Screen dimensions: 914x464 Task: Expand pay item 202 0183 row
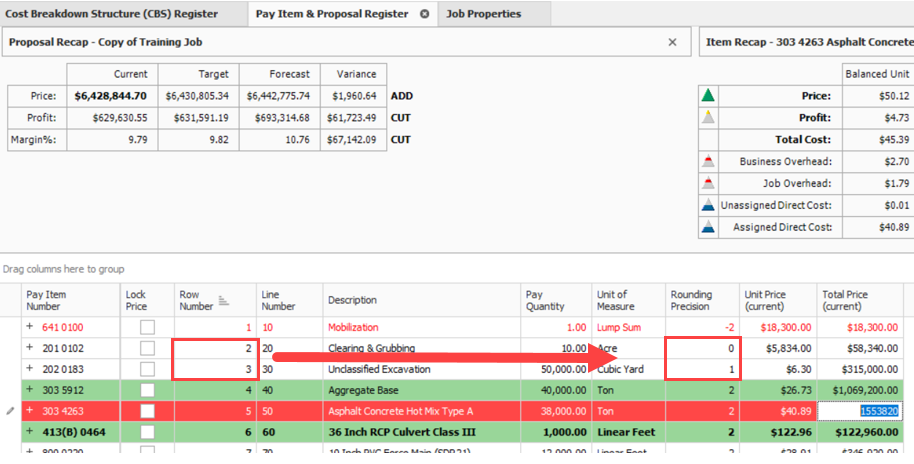30,369
